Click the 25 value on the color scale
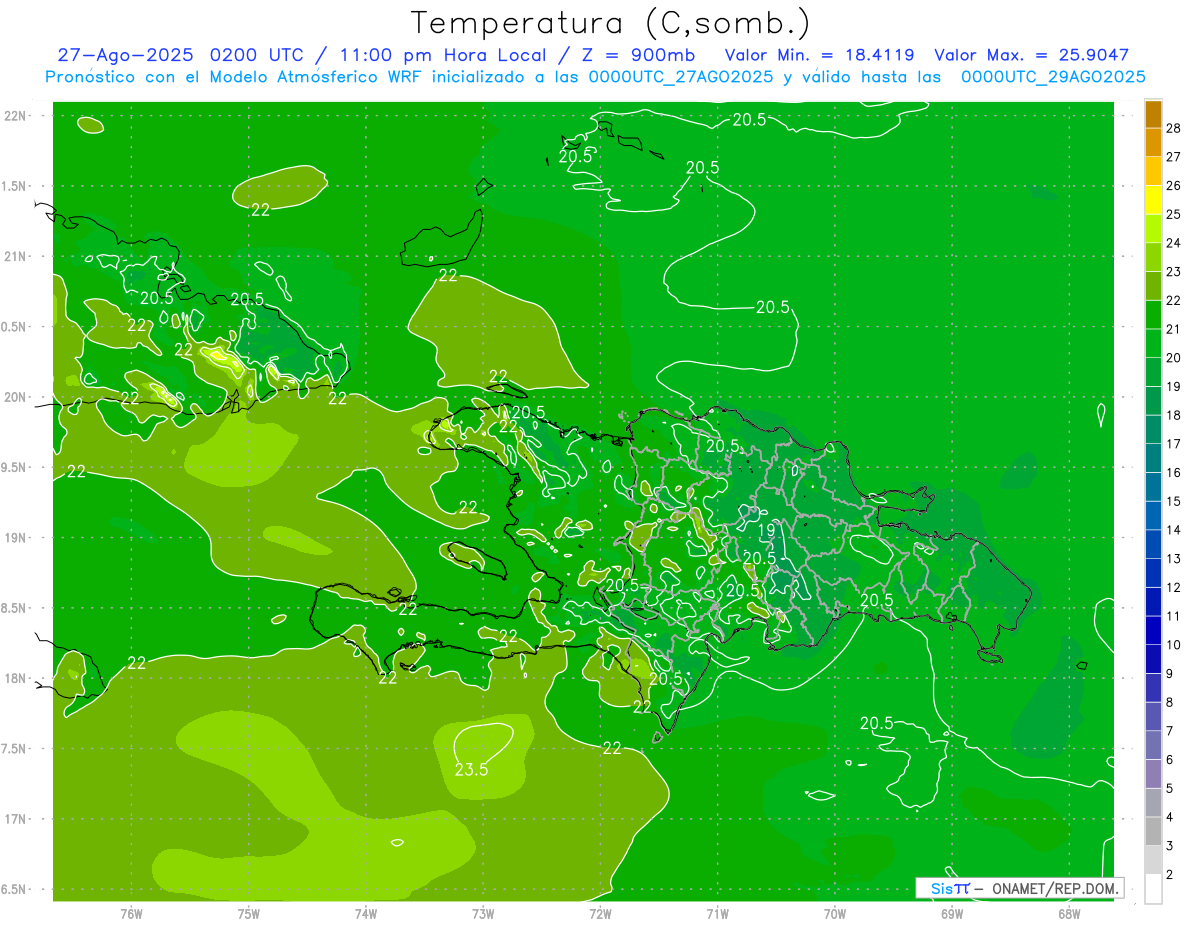The height and width of the screenshot is (927, 1200). point(1174,214)
